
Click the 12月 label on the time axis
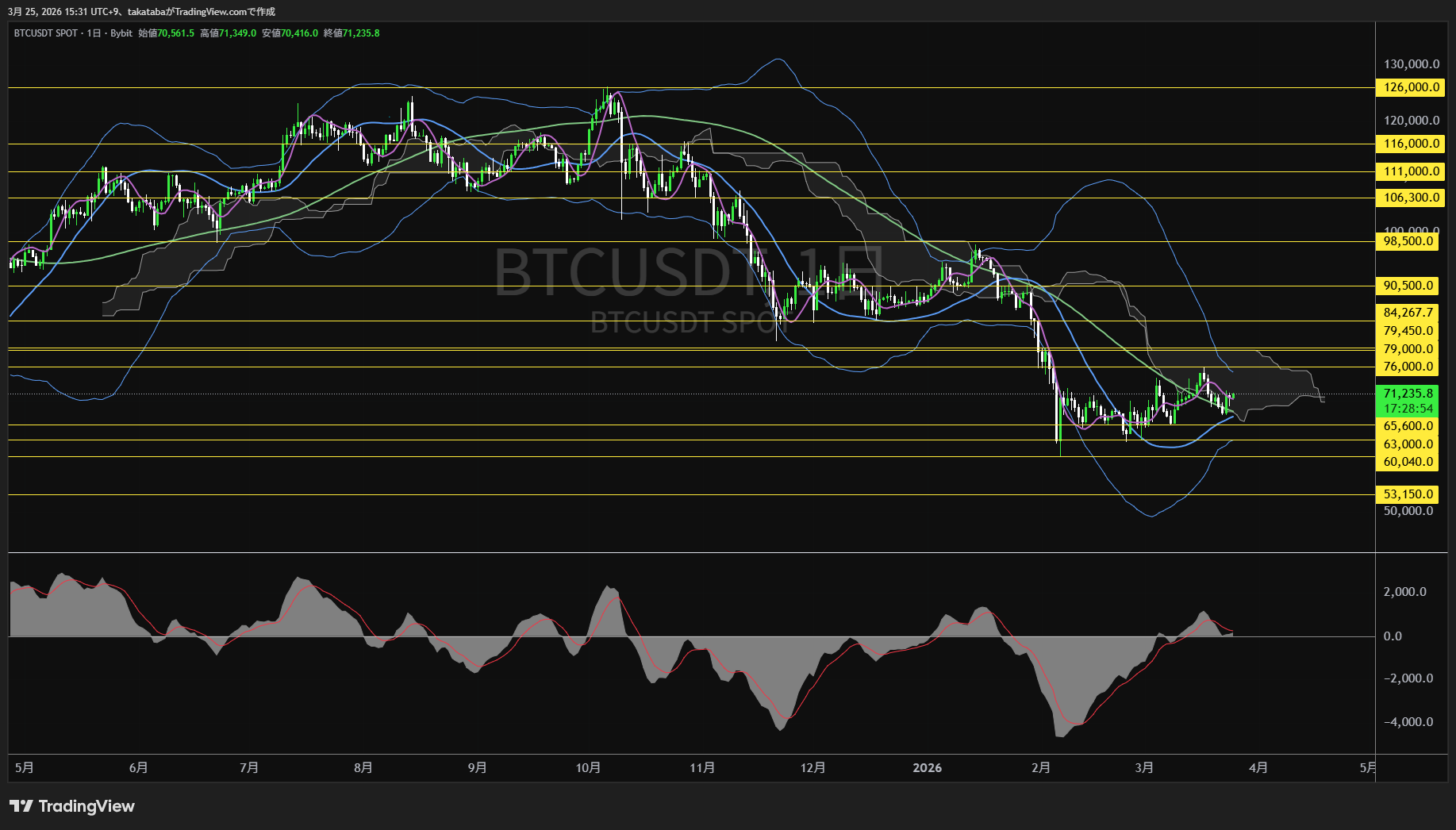coord(813,767)
